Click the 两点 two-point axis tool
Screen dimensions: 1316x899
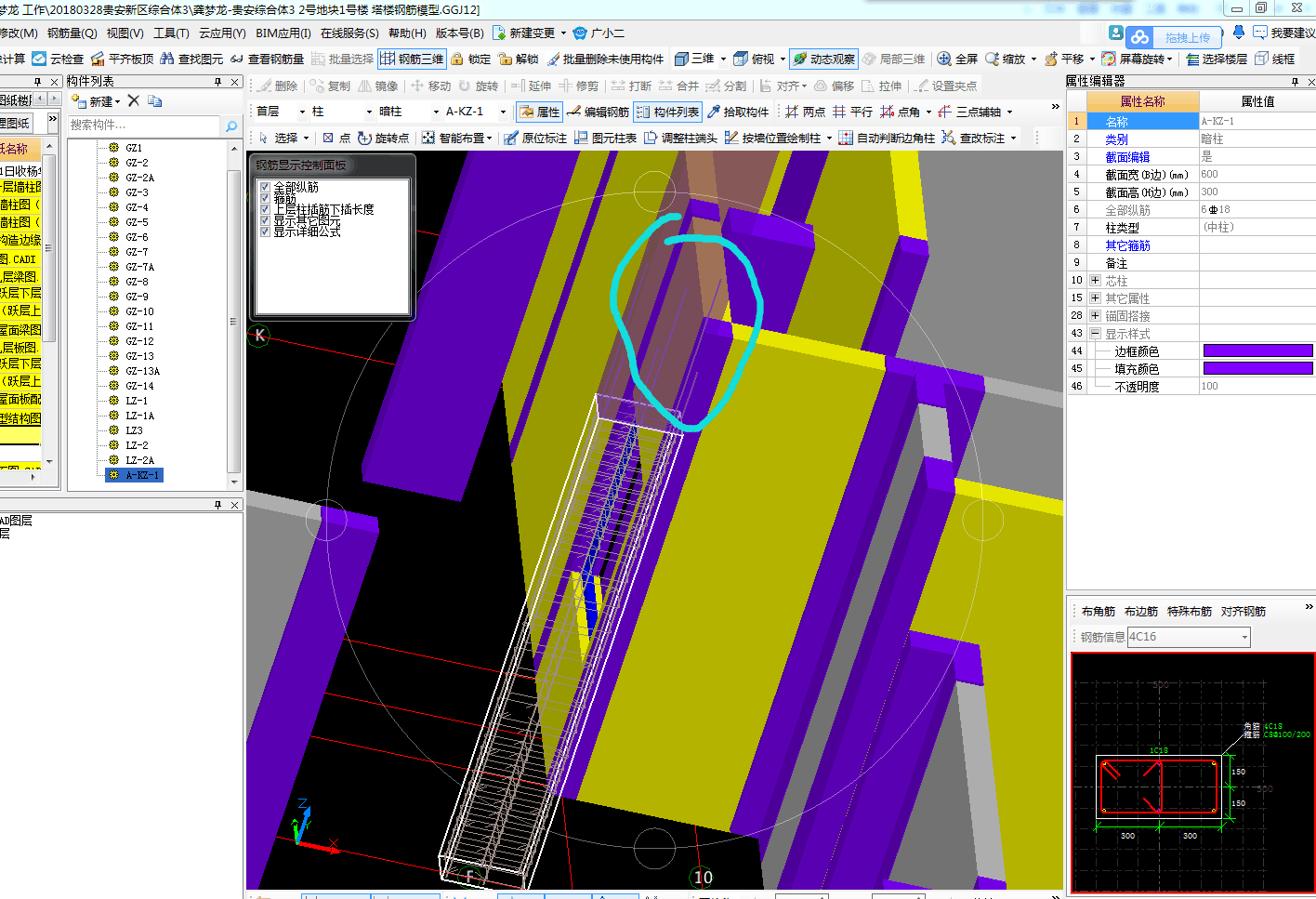coord(805,112)
